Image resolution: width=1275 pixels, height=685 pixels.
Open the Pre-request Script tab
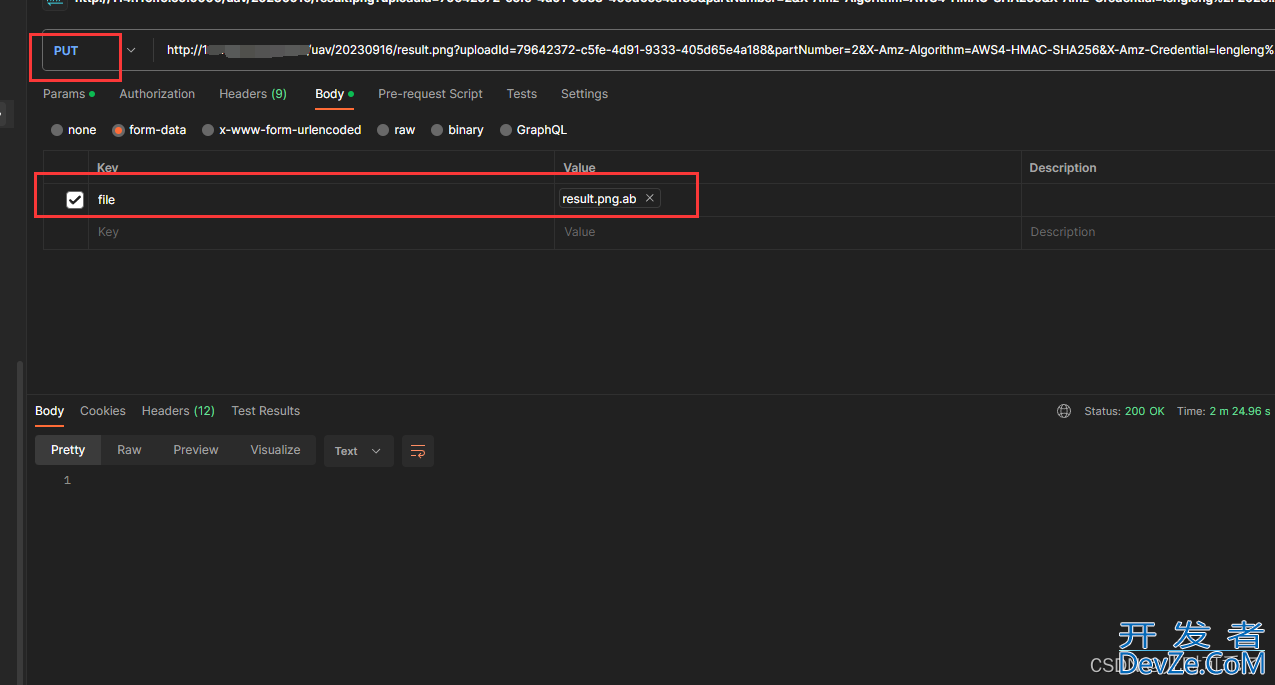(430, 94)
